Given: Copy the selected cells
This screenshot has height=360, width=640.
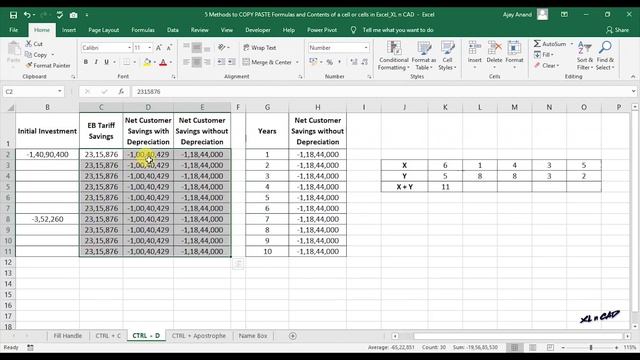Looking at the screenshot, I should pyautogui.click(x=36, y=55).
